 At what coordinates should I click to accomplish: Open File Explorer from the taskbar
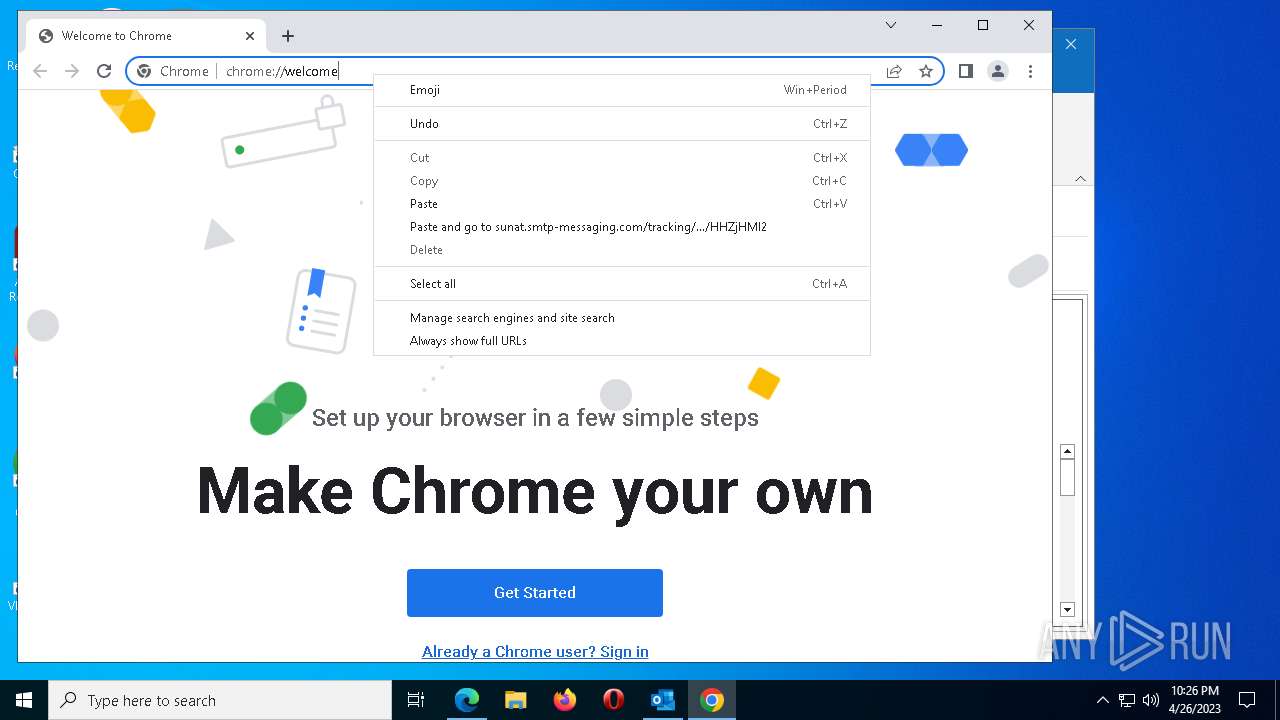pyautogui.click(x=516, y=700)
